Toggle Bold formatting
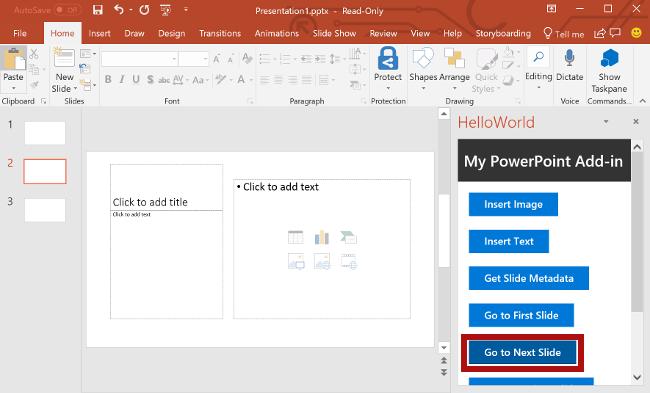The height and width of the screenshot is (393, 650). click(x=108, y=79)
